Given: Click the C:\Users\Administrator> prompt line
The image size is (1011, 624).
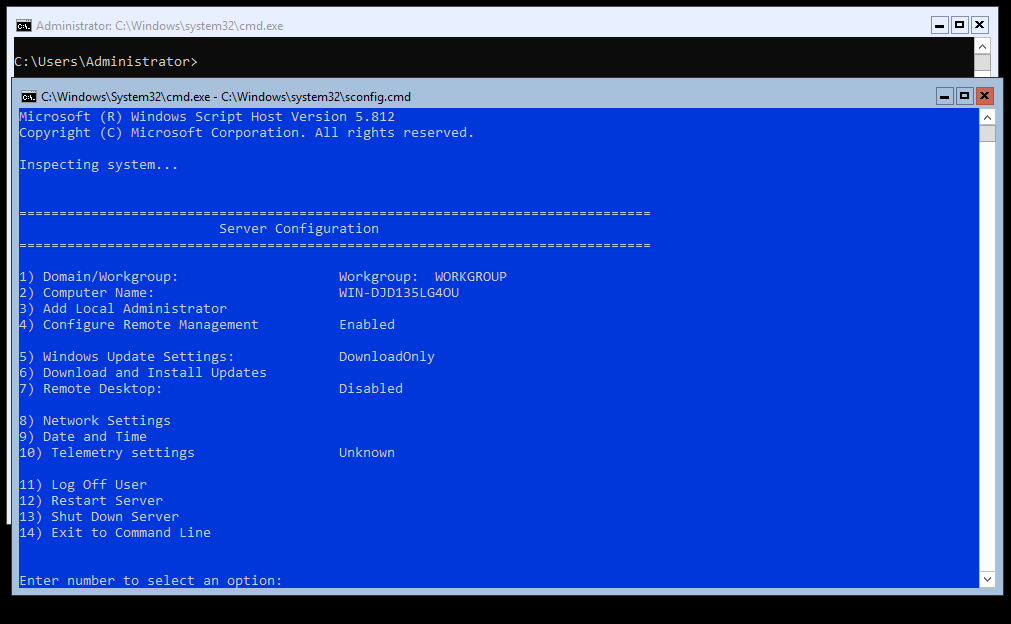Looking at the screenshot, I should pos(106,61).
